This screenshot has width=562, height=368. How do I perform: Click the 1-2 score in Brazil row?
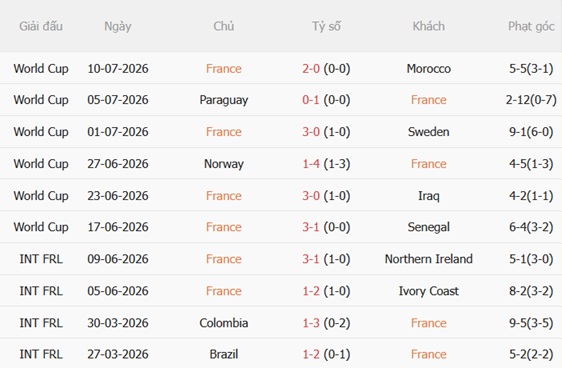coord(311,354)
